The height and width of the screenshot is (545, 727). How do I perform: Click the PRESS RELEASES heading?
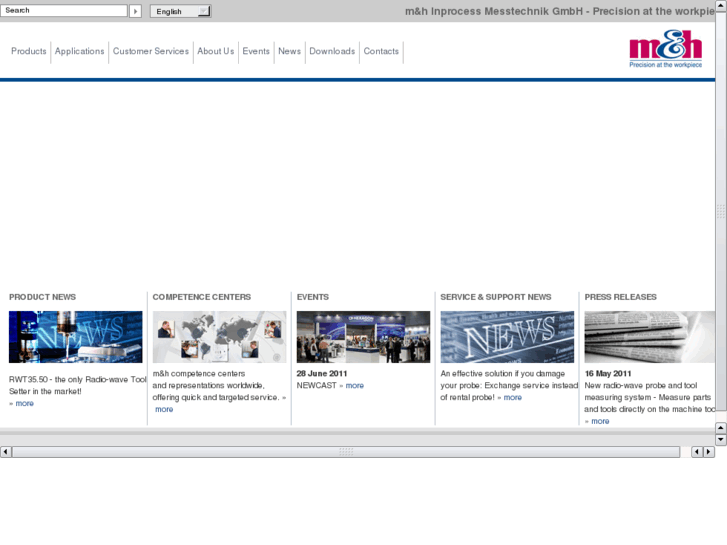click(x=620, y=297)
